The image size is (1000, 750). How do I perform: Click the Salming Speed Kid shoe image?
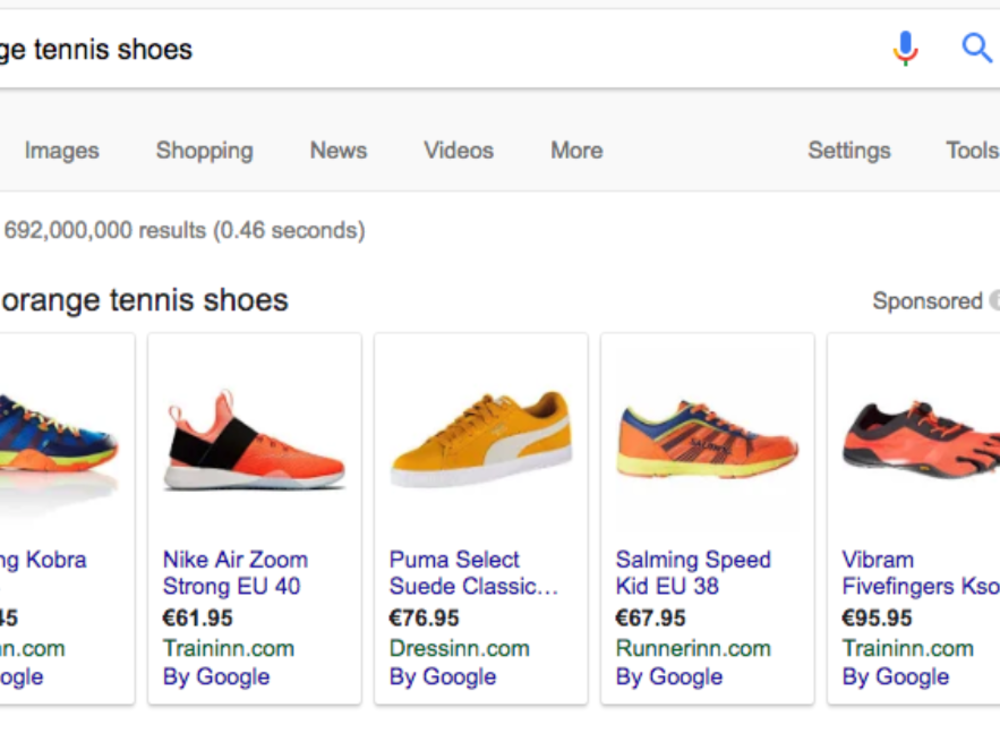tap(707, 440)
